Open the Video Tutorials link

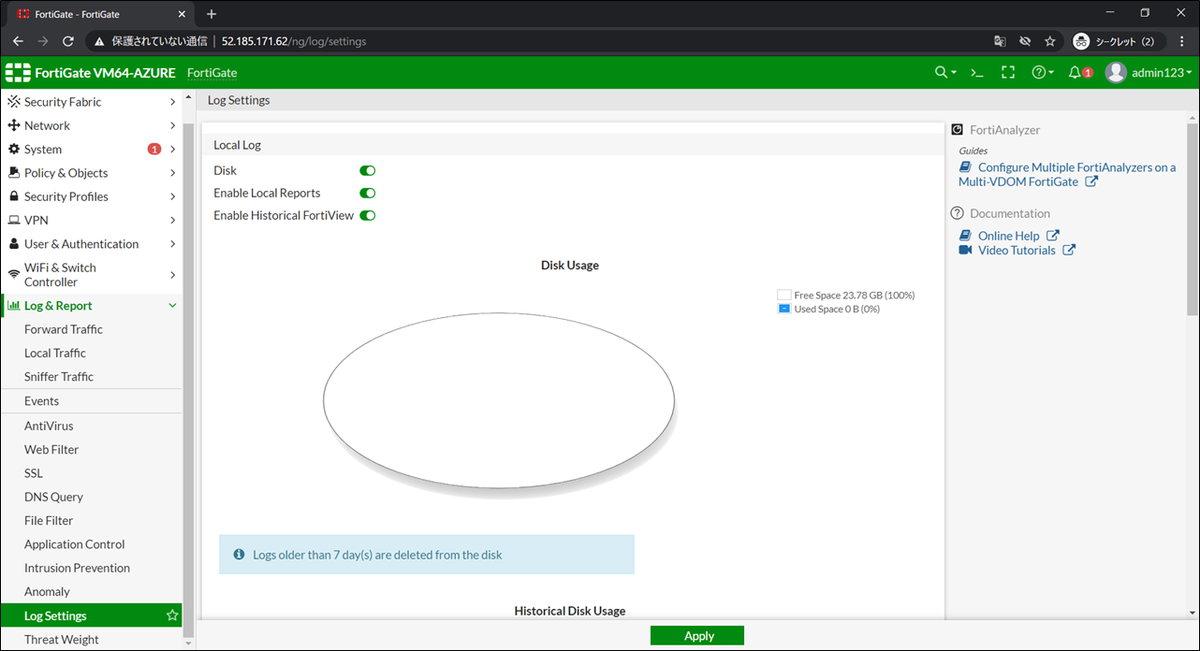tap(1016, 250)
